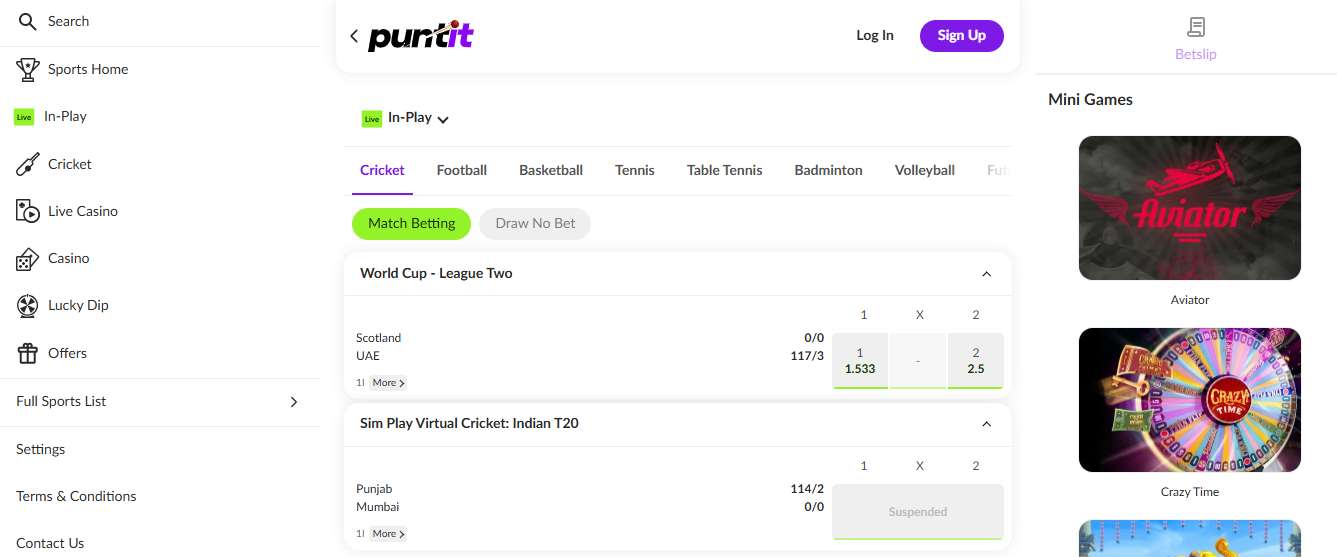Screen dimensions: 1337x557
Task: Switch to the Cricket tab
Action: (382, 170)
